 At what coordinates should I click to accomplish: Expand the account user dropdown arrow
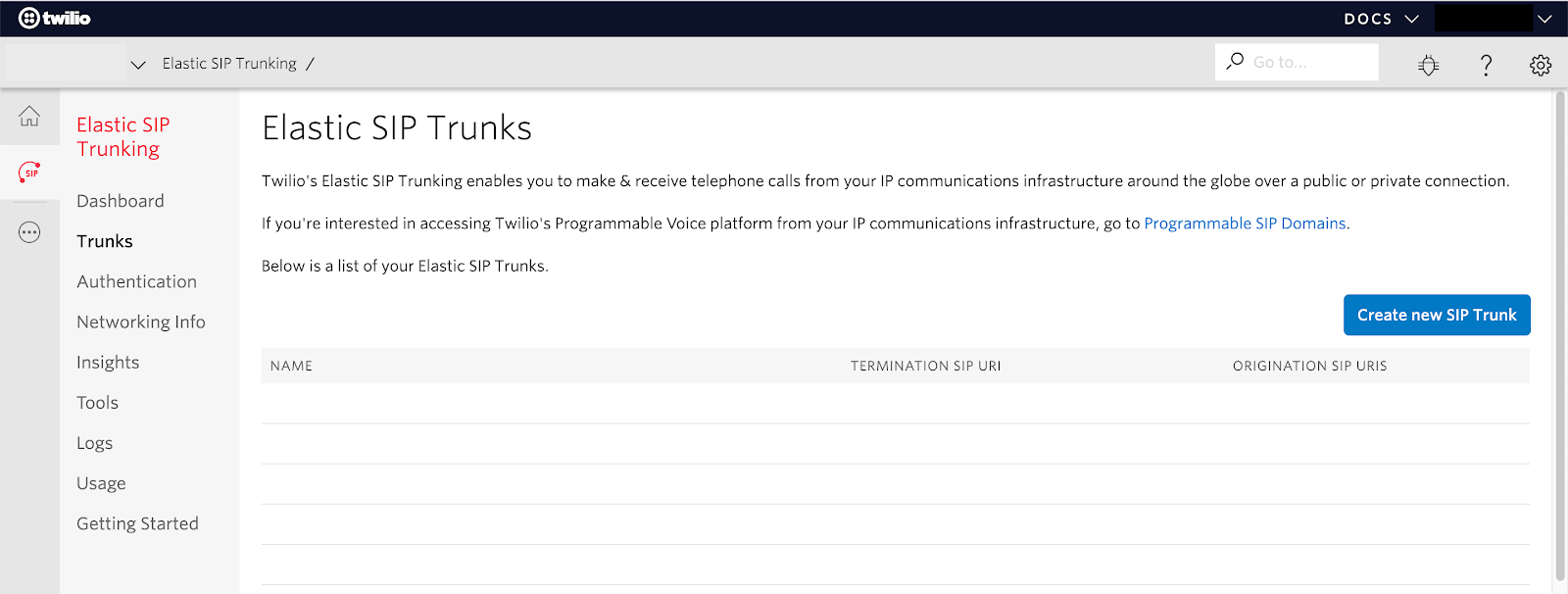(1544, 19)
